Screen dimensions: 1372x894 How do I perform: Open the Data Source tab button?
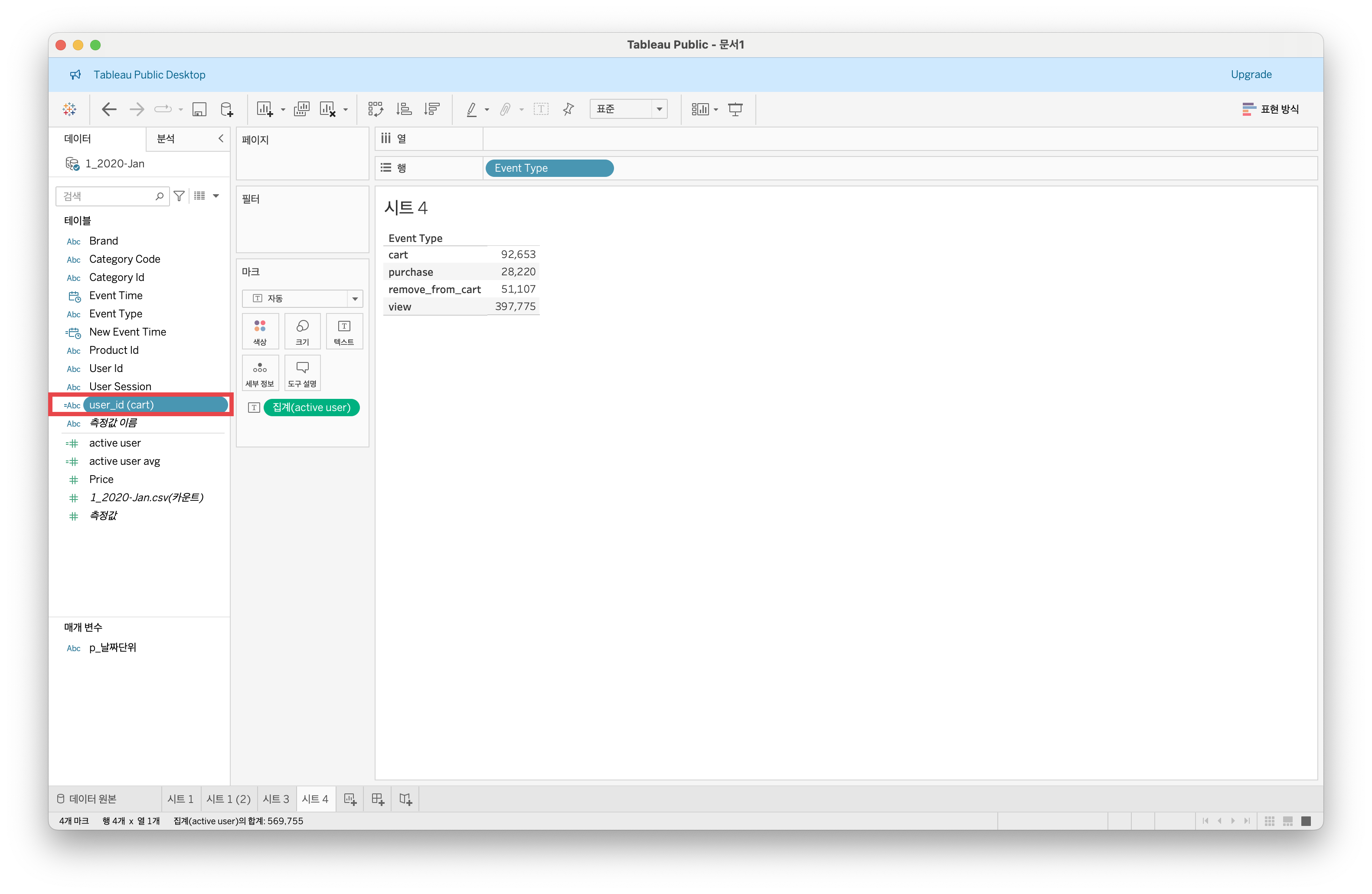tap(87, 799)
